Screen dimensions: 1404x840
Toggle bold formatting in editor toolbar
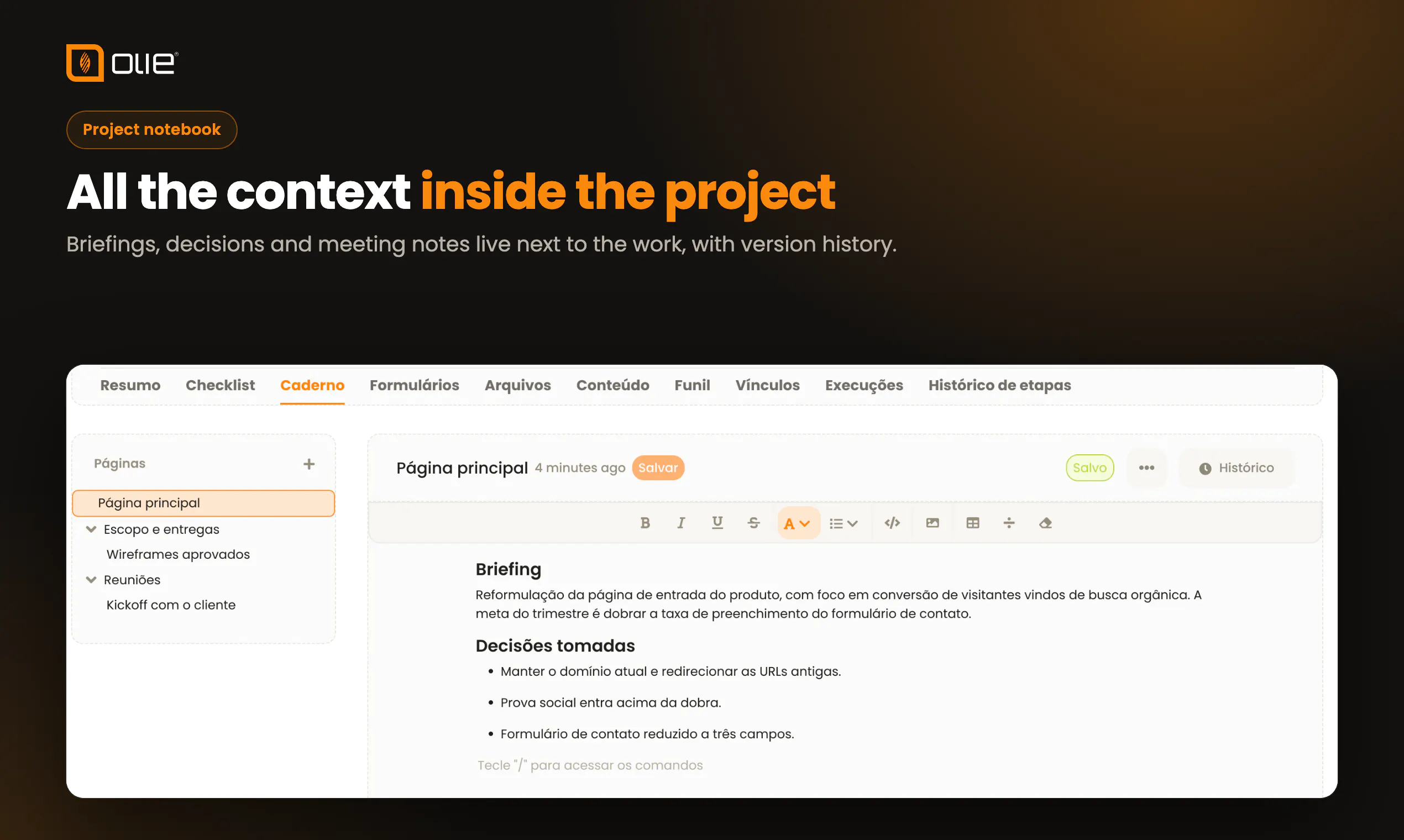[x=645, y=523]
